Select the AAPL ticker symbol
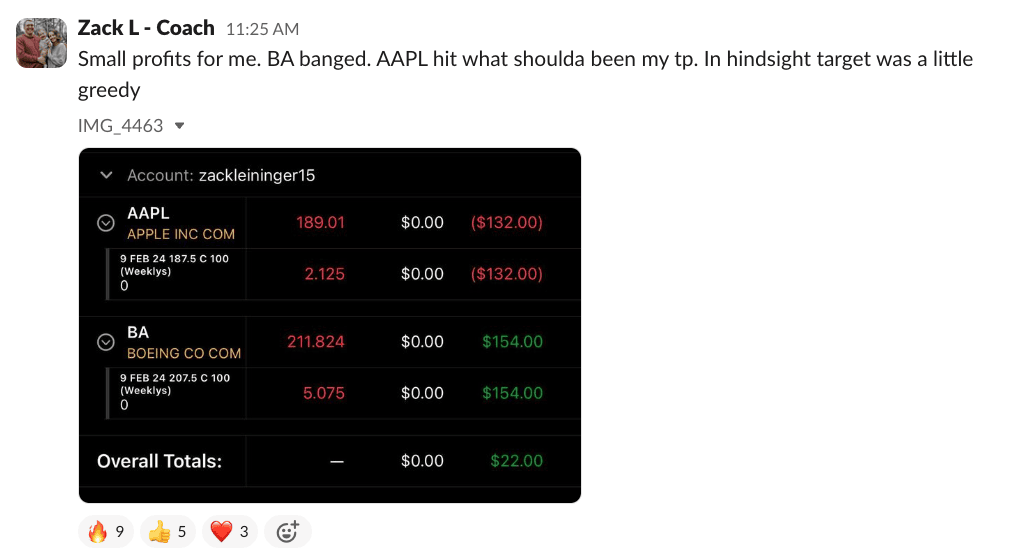Image resolution: width=1016 pixels, height=556 pixels. [148, 213]
